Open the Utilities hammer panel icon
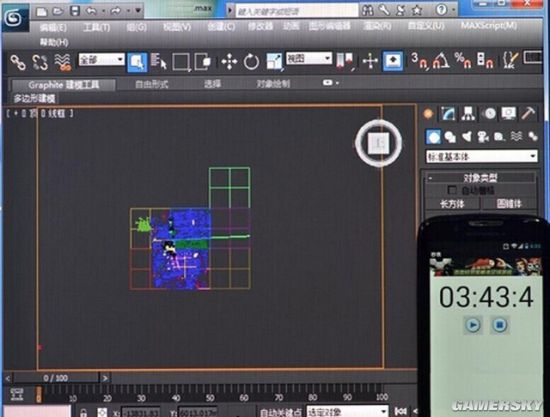 tap(528, 113)
